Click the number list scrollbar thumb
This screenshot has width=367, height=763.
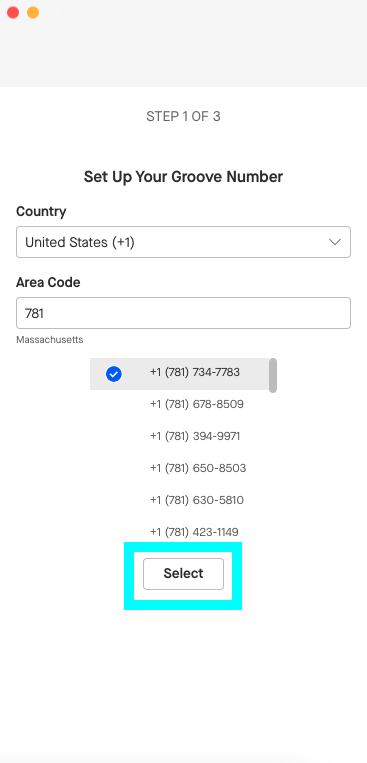[273, 375]
